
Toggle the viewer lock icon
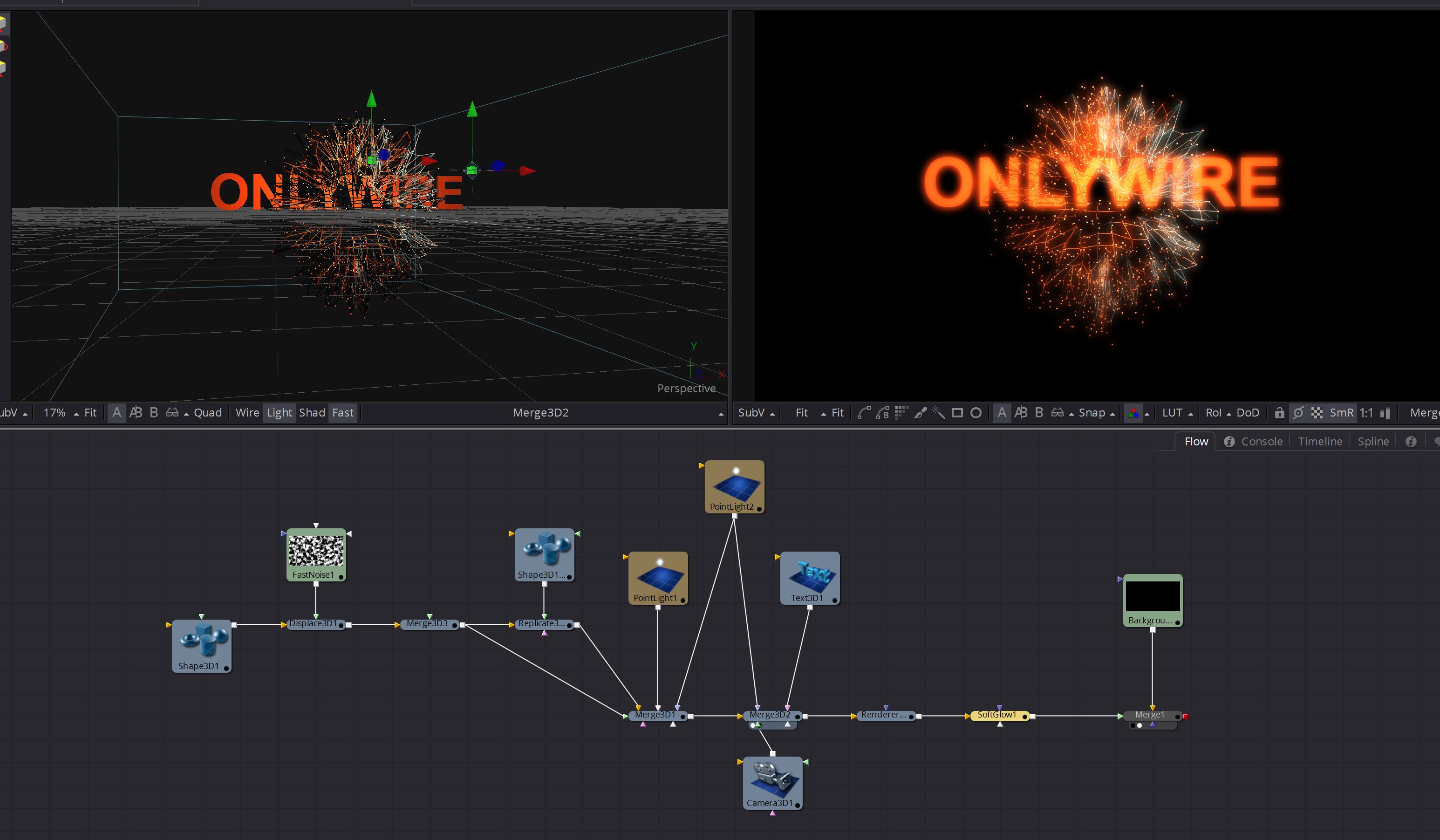click(x=1279, y=413)
